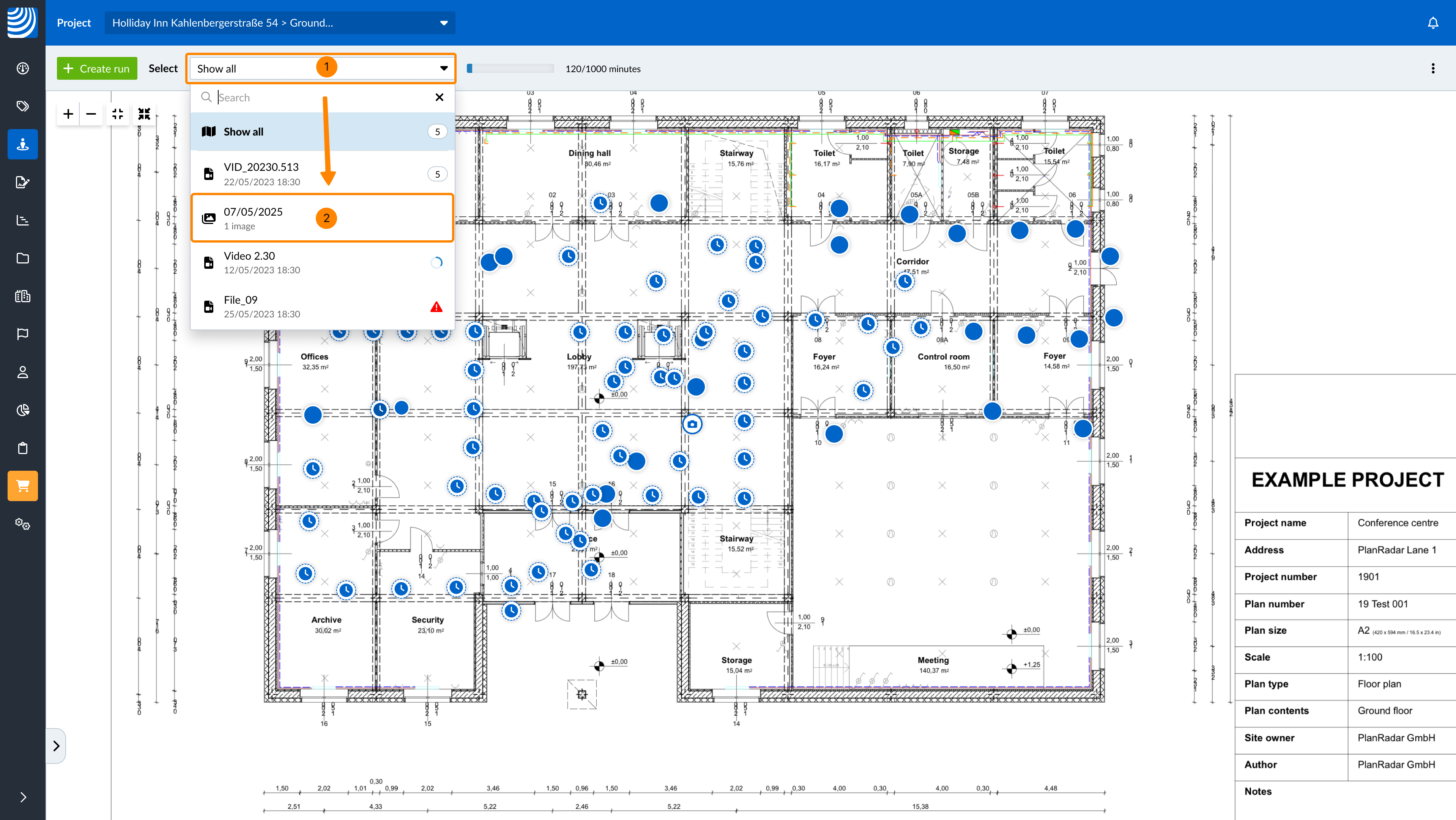The width and height of the screenshot is (1456, 820).
Task: Zoom in using the plus button on plan
Action: point(67,114)
